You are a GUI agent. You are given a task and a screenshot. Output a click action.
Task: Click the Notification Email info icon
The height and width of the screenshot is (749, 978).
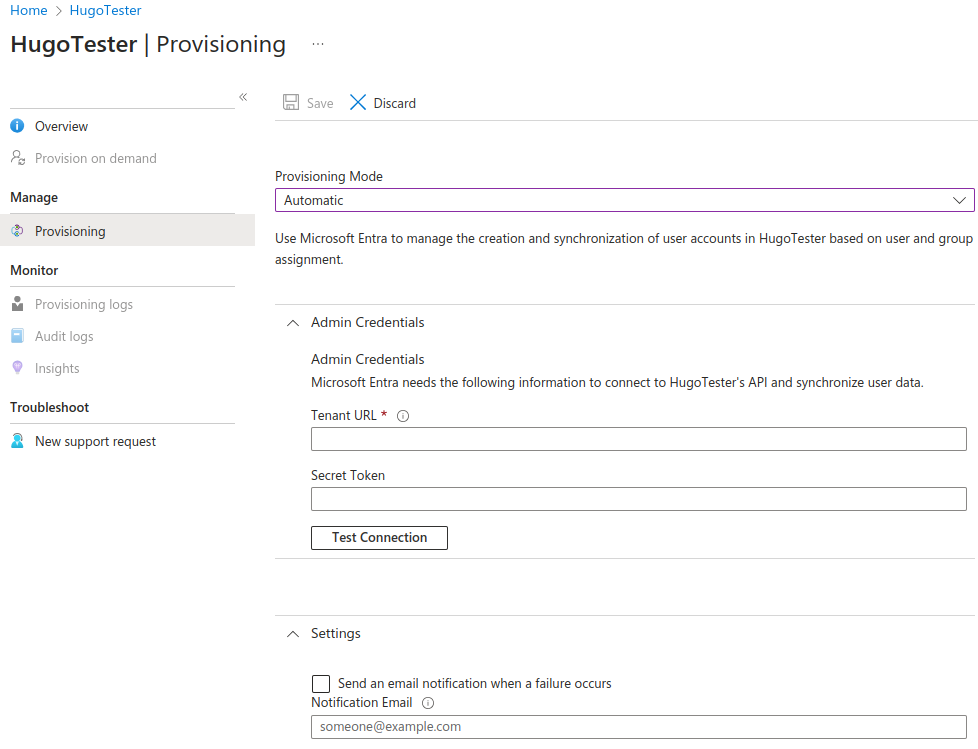pyautogui.click(x=428, y=703)
